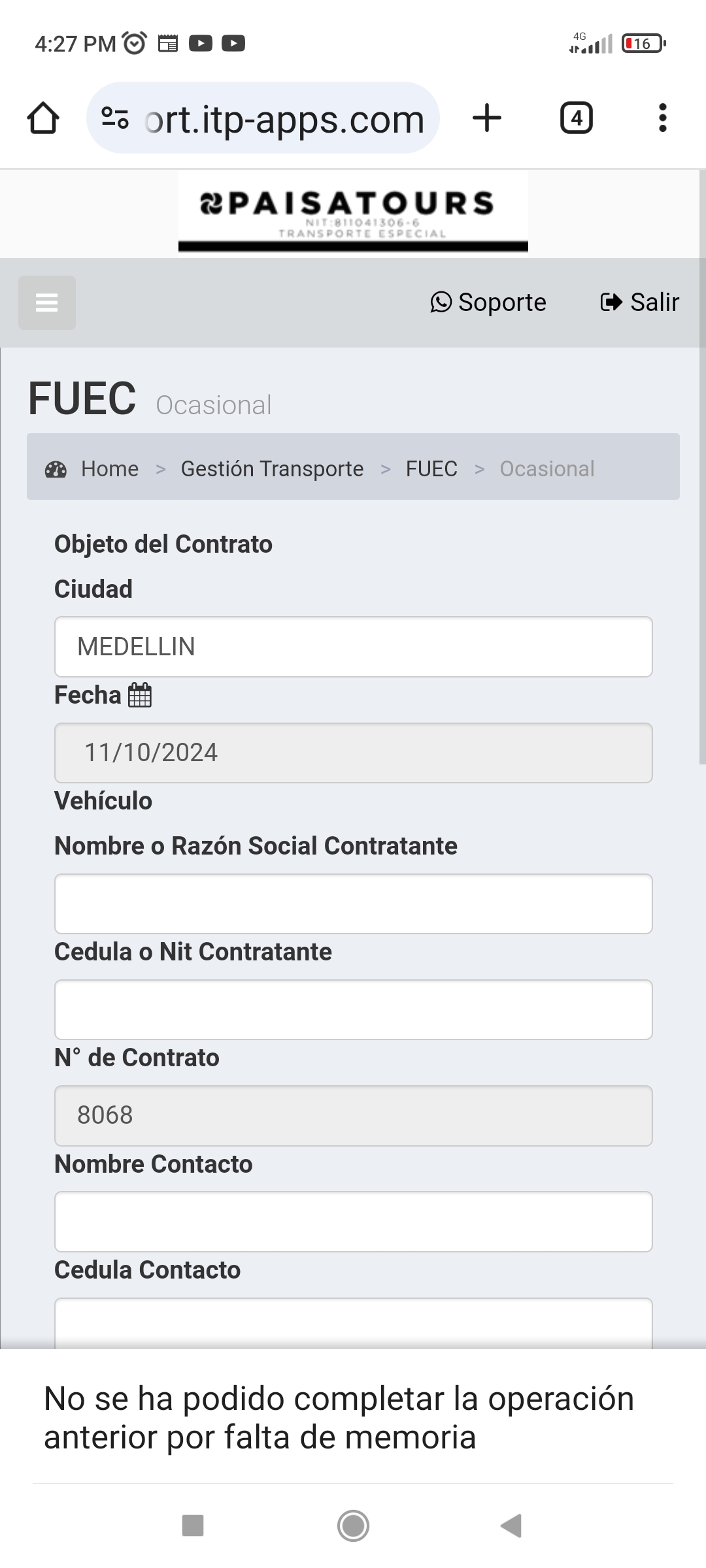This screenshot has height=1568, width=706.
Task: Tap the dashboard icon in breadcrumb
Action: (x=56, y=469)
